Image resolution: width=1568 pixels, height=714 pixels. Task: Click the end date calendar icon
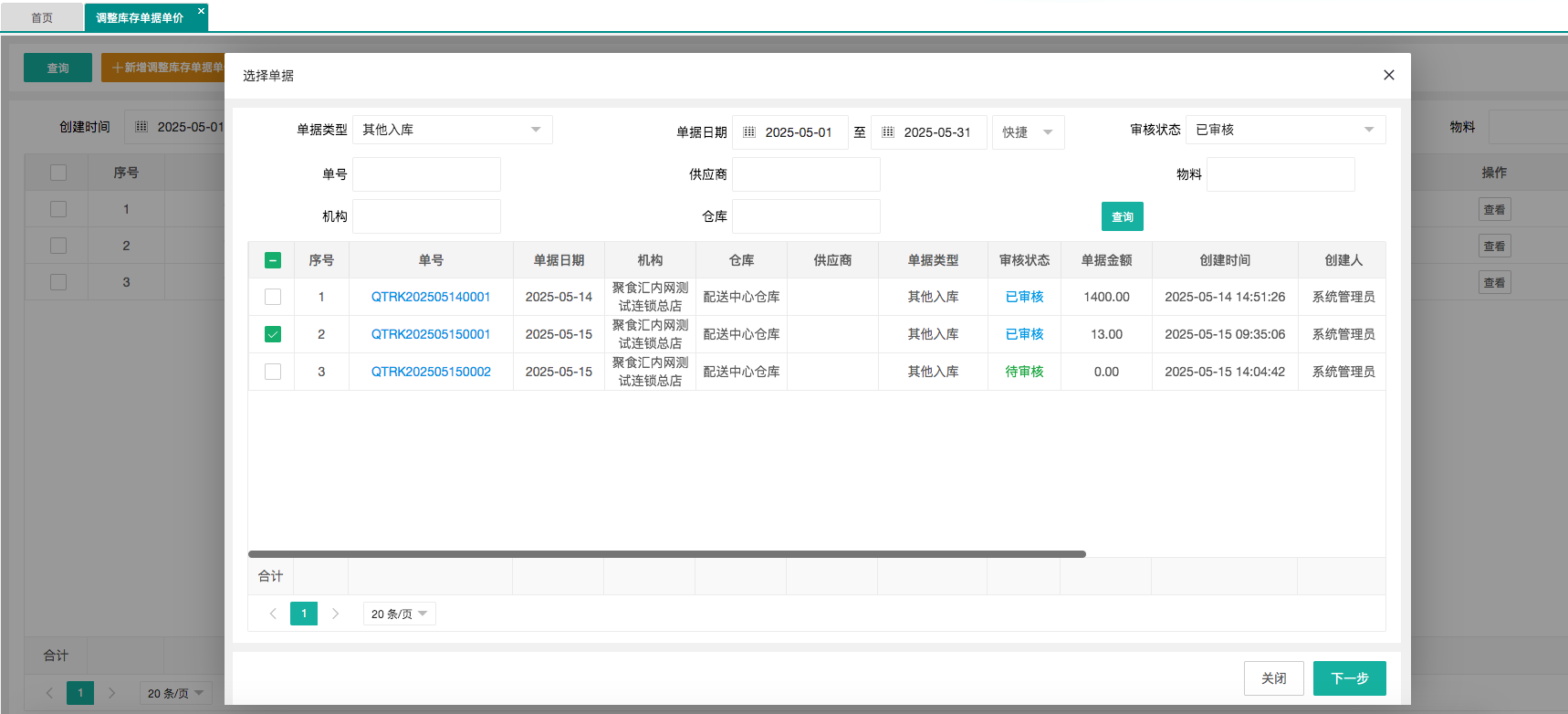click(x=888, y=132)
